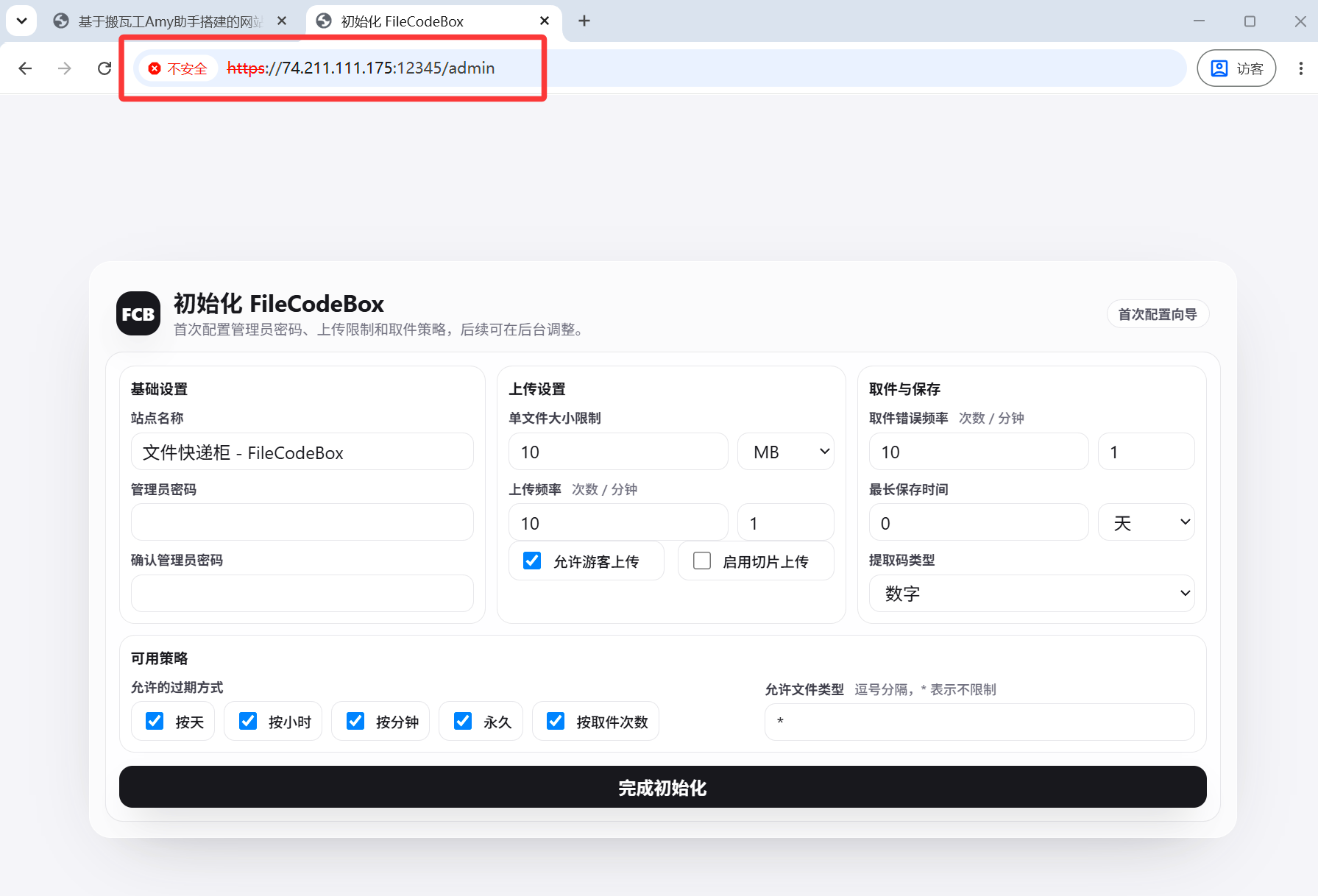Toggle the 按分钟 expiry checkbox

(x=355, y=721)
